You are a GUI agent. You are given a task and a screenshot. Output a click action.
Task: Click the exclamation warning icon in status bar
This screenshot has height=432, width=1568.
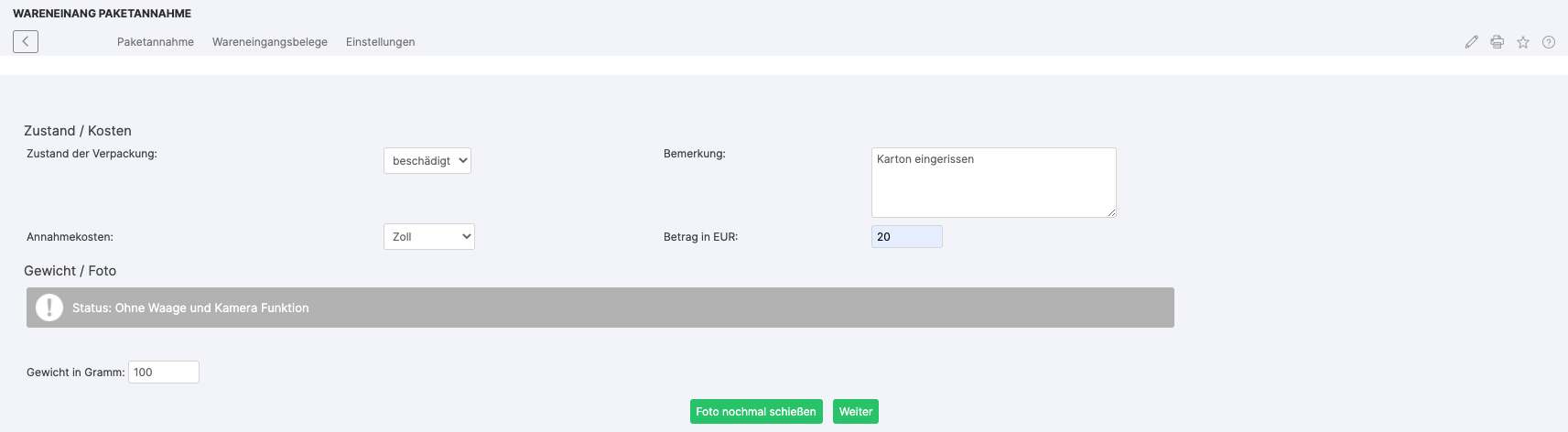point(49,308)
